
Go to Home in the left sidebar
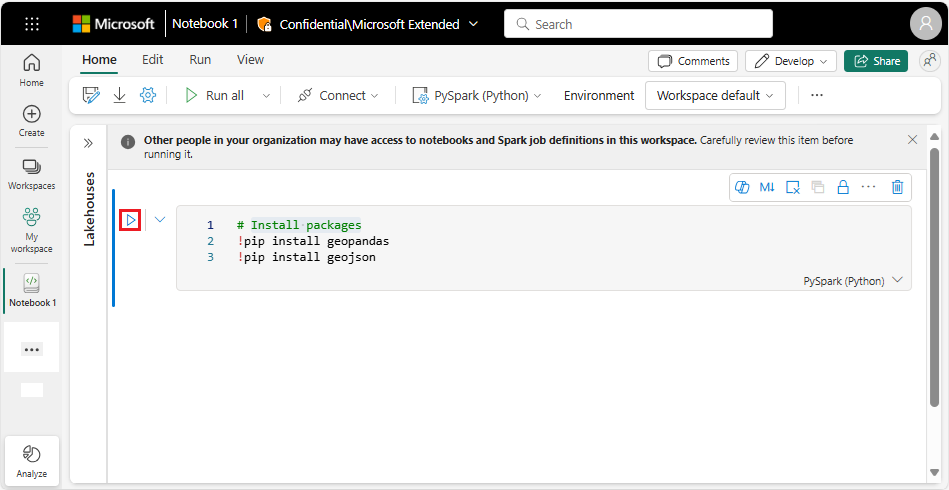tap(31, 70)
